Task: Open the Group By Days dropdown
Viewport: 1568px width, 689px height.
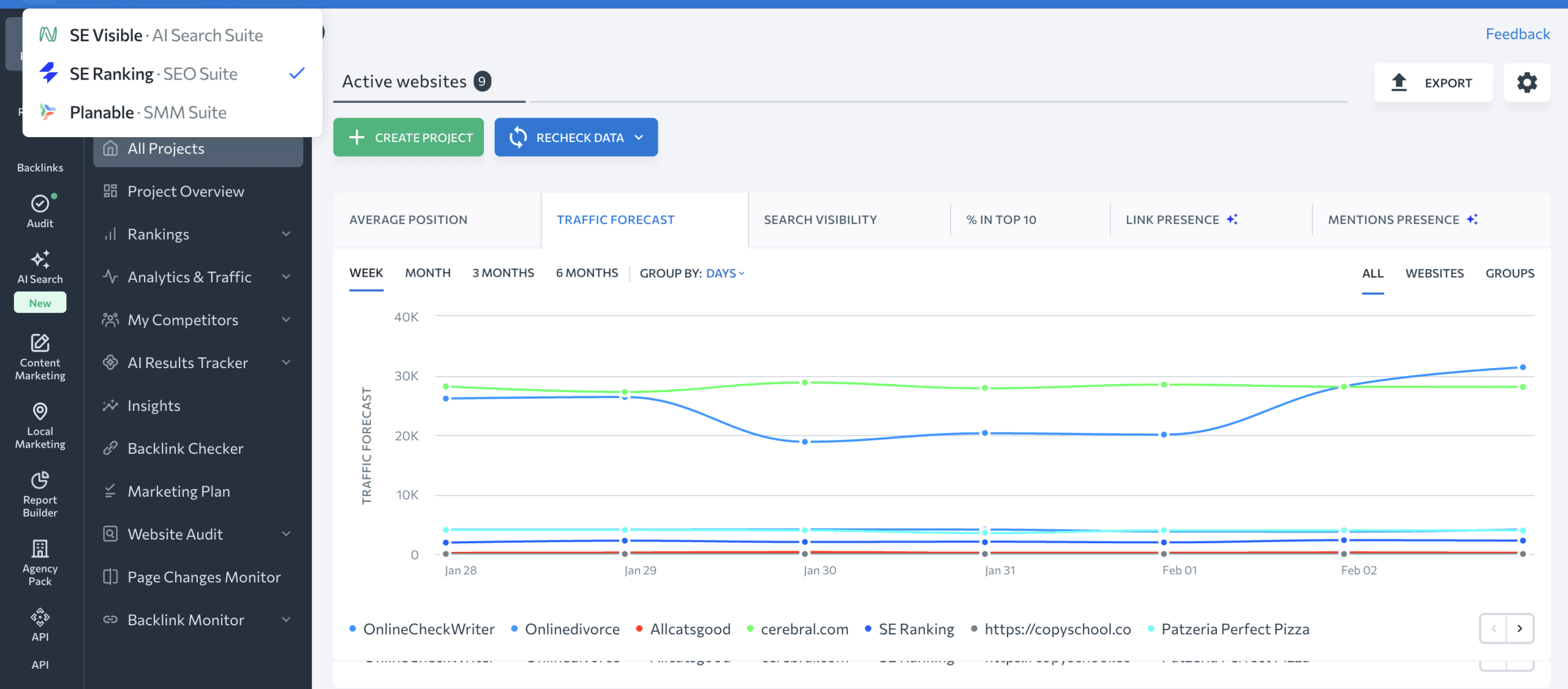Action: point(725,273)
